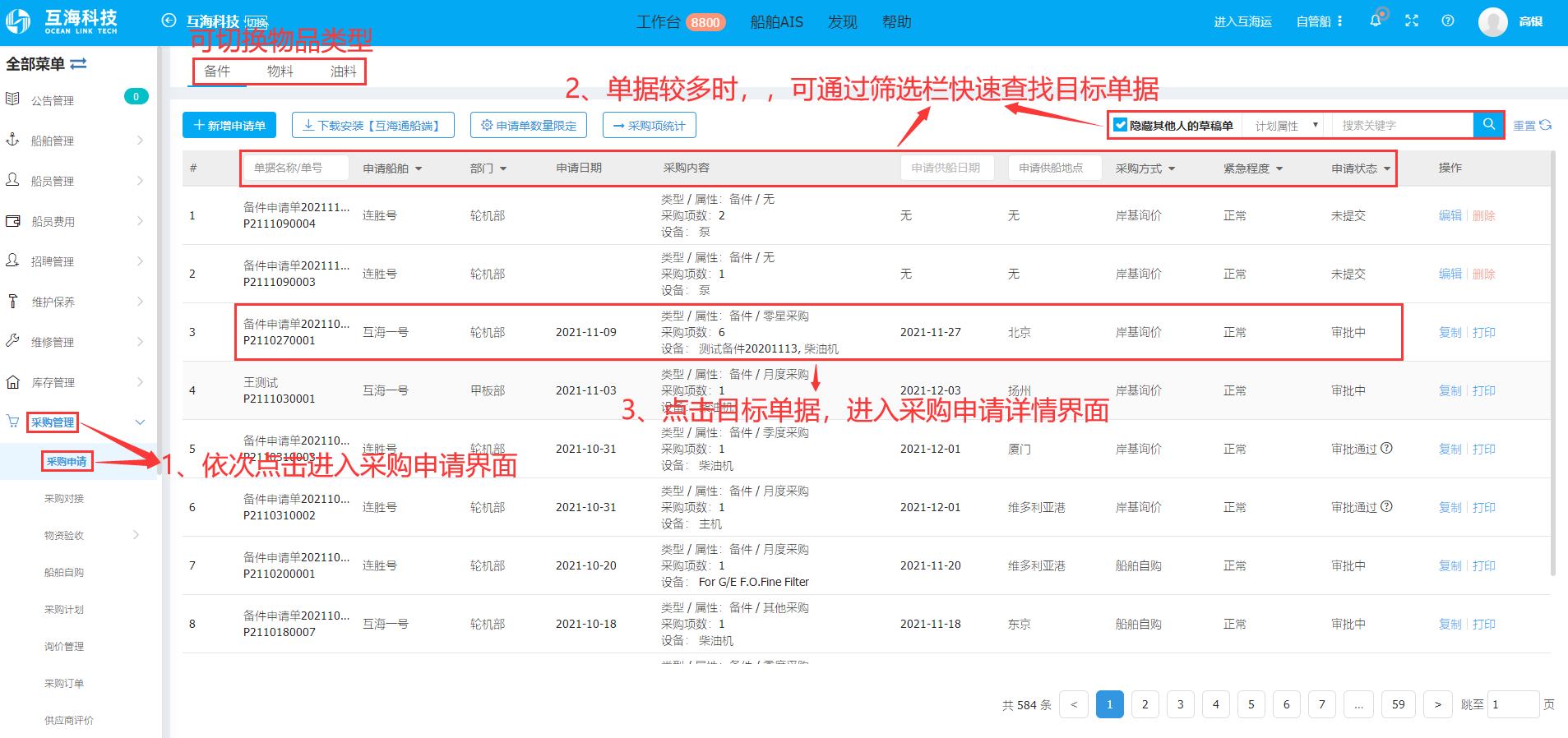The height and width of the screenshot is (738, 1568).
Task: Click the maintenance upkeep icon
Action: (x=12, y=301)
